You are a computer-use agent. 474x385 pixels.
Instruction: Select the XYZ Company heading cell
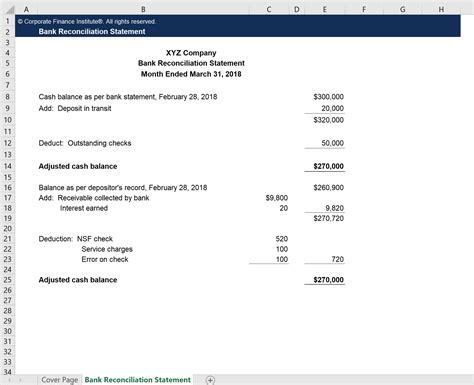191,53
